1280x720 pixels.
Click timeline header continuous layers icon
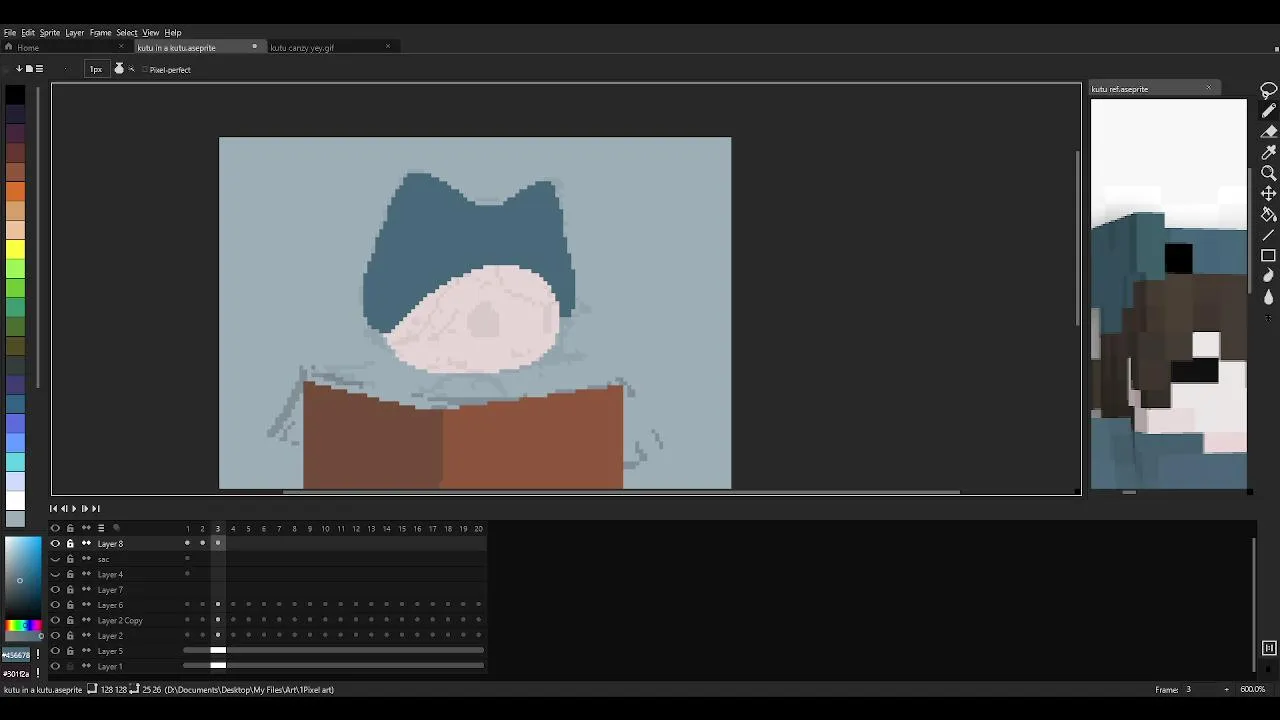point(86,528)
